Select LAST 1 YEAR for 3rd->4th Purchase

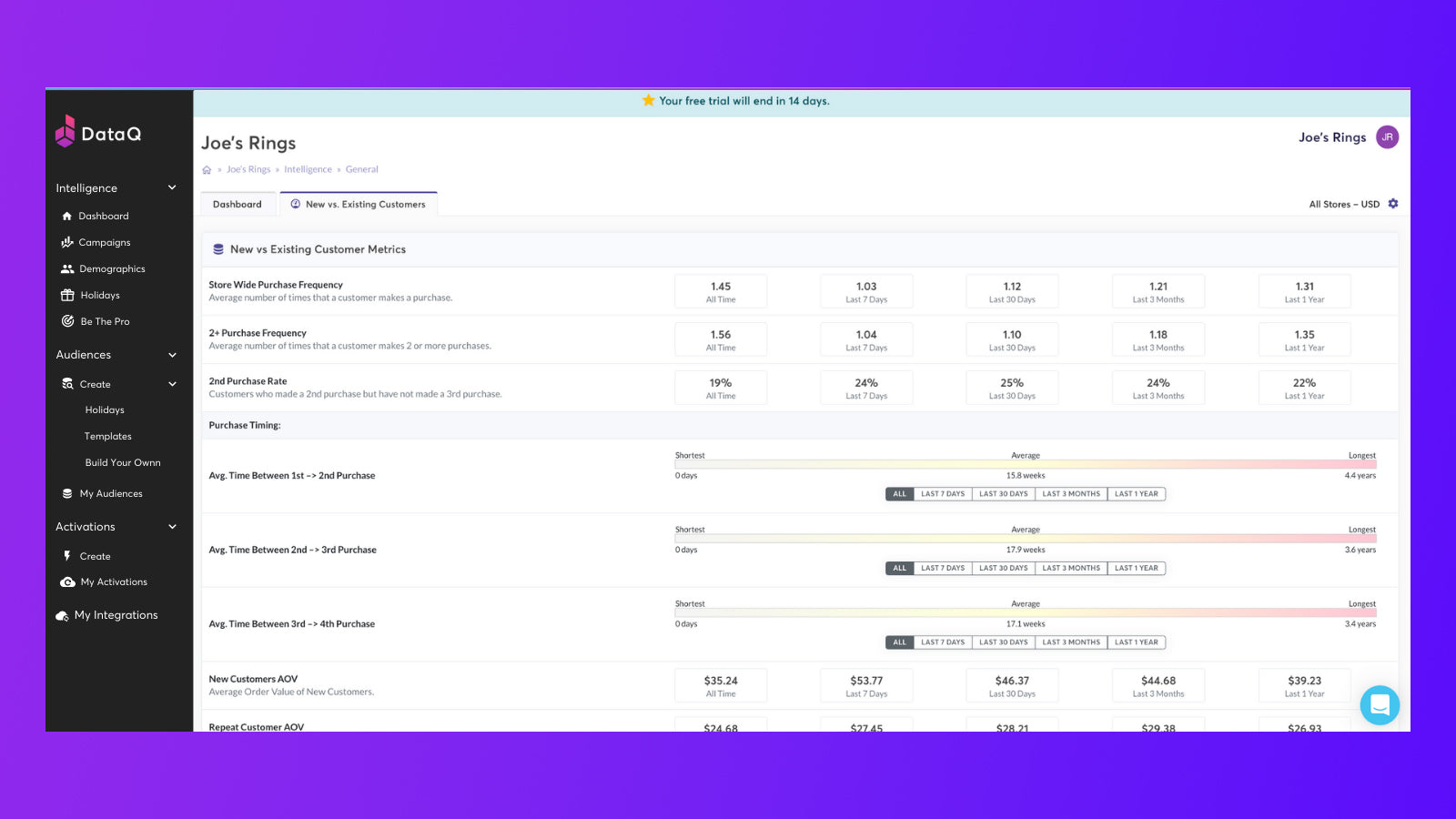click(x=1136, y=642)
